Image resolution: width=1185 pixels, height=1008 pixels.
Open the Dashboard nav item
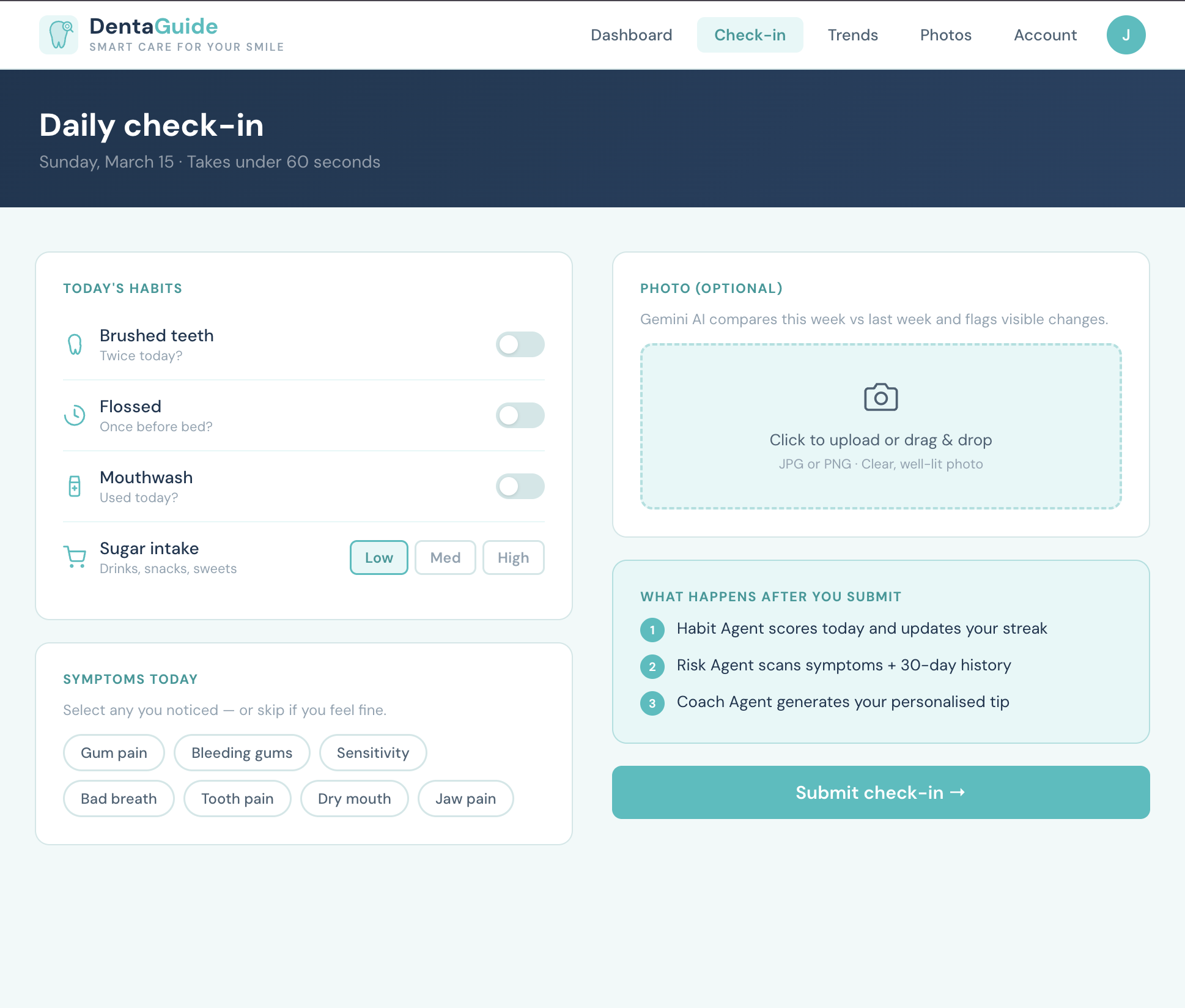[631, 35]
